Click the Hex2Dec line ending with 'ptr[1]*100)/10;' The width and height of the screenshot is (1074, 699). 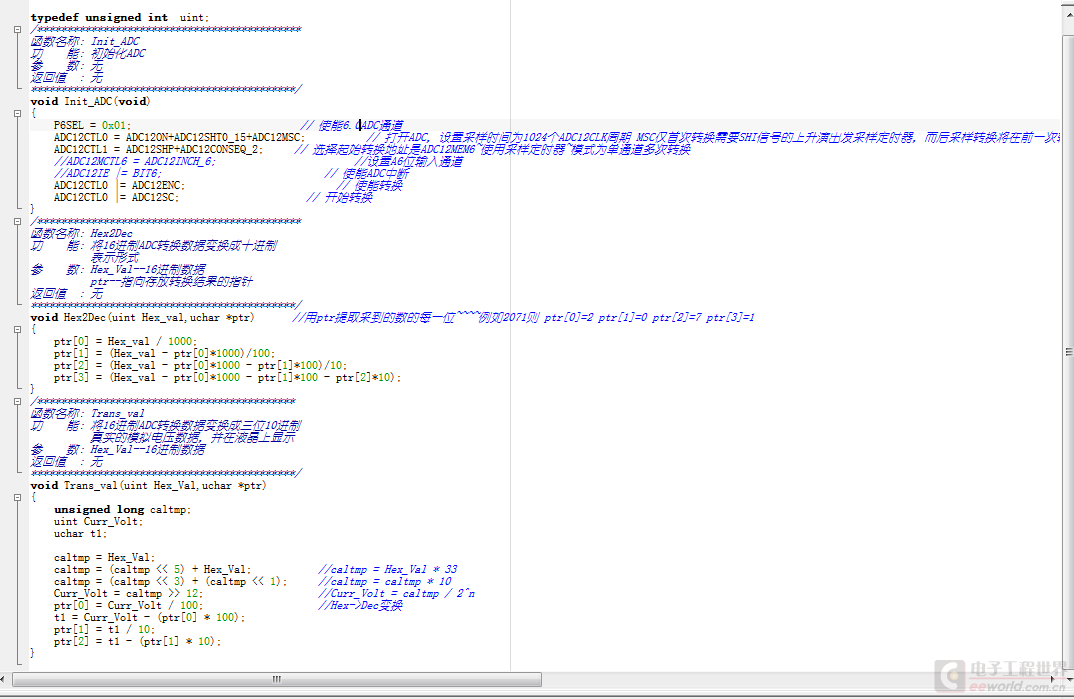point(201,366)
